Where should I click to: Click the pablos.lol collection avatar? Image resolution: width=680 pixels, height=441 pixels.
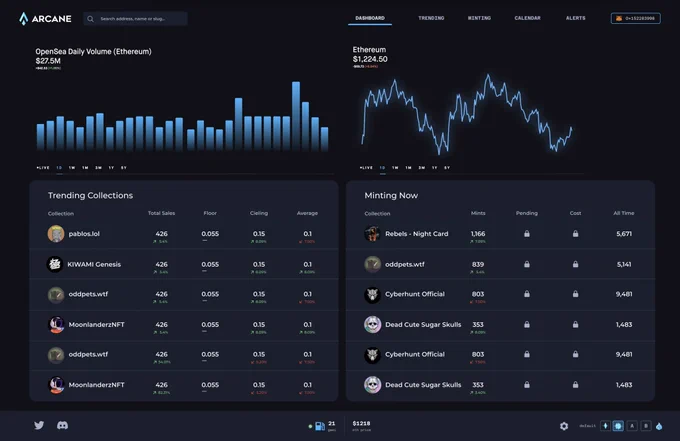(56, 234)
